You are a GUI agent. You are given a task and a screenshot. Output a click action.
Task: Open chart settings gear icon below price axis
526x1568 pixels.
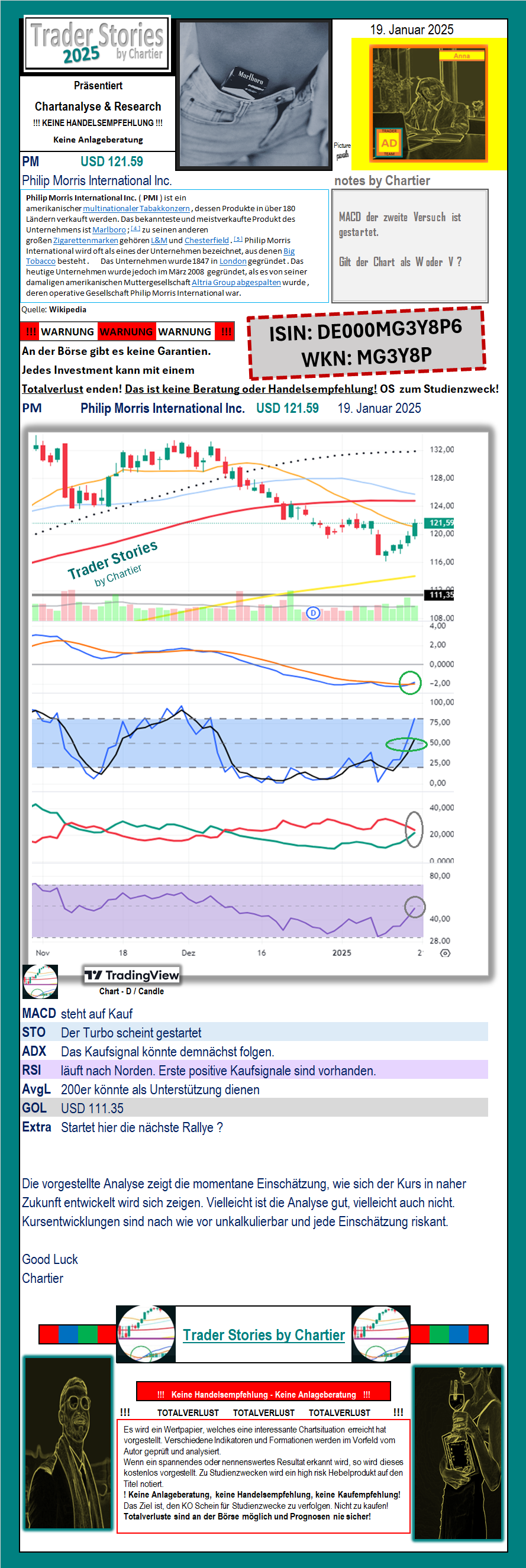point(445,953)
